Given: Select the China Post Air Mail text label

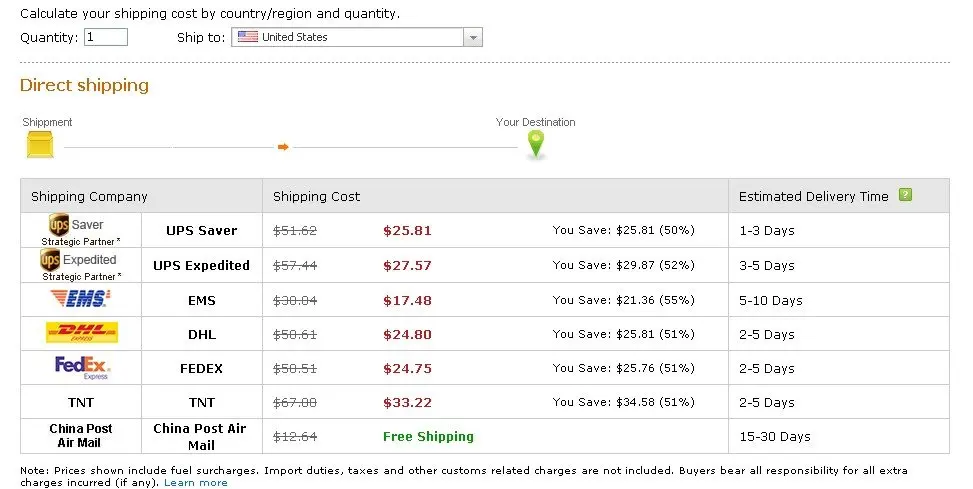Looking at the screenshot, I should [199, 436].
